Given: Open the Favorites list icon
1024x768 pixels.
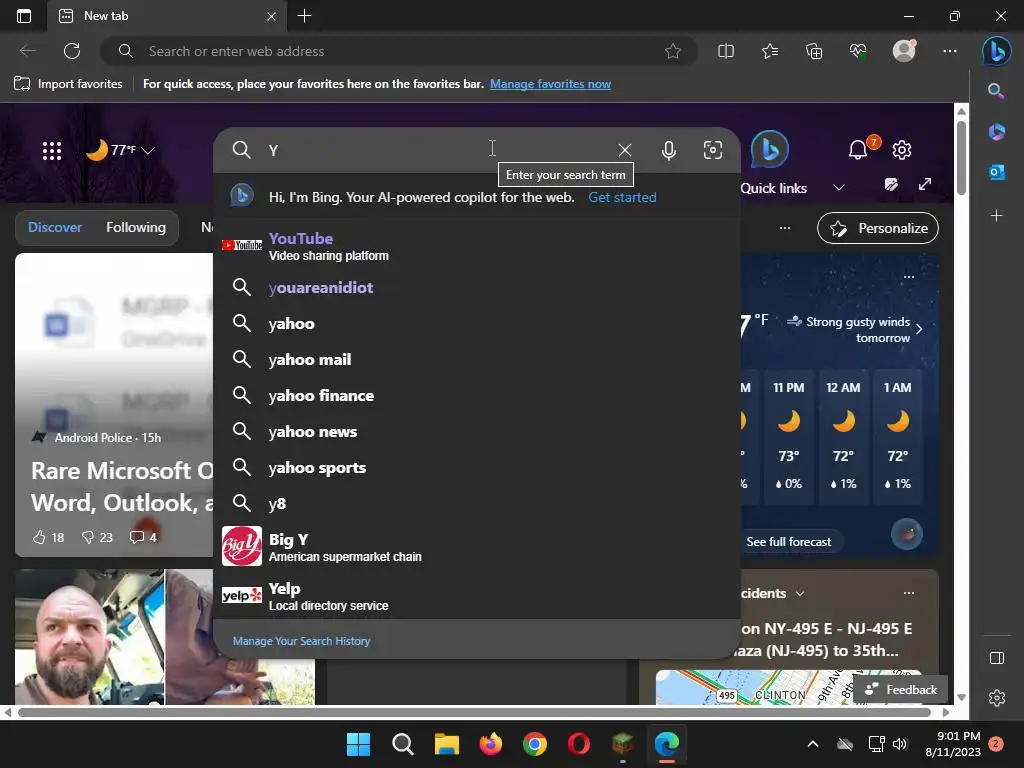Looking at the screenshot, I should (x=770, y=51).
